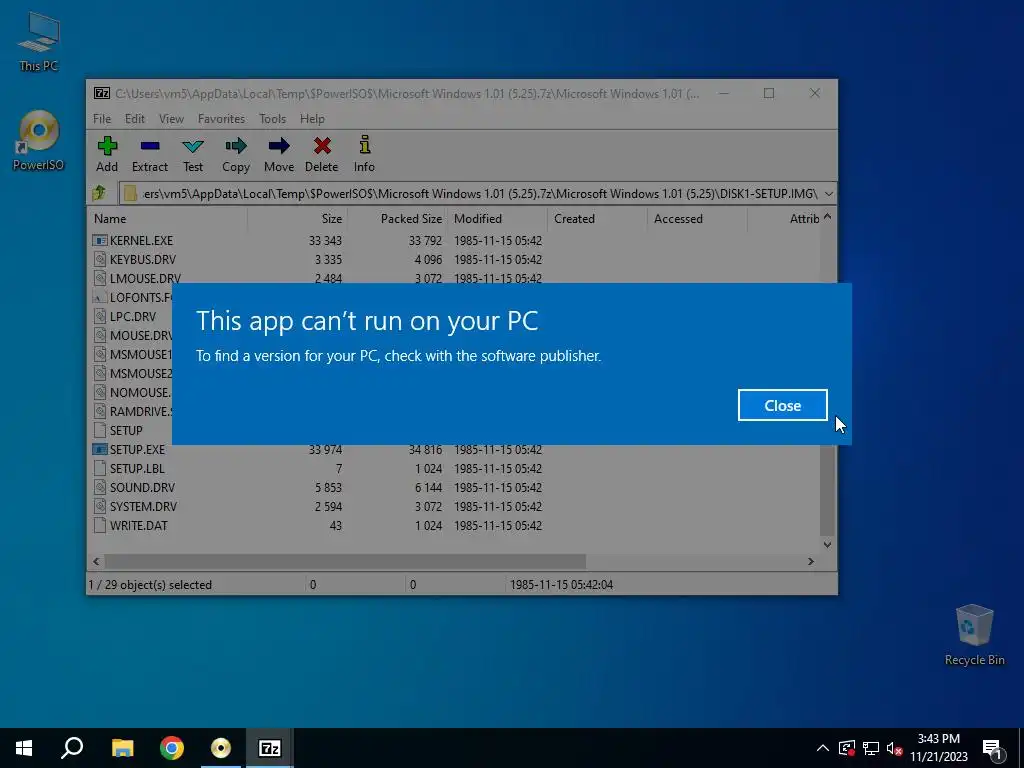Expand the address path dropdown
The image size is (1024, 768).
pyautogui.click(x=828, y=194)
